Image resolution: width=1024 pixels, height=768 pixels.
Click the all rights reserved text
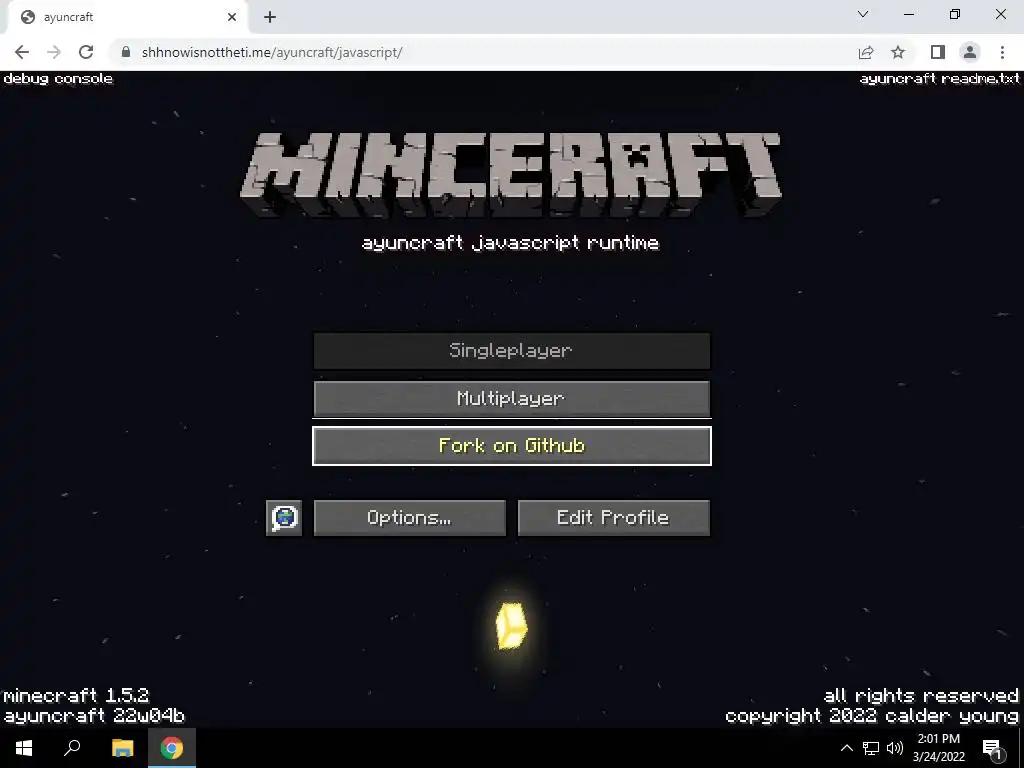click(921, 696)
